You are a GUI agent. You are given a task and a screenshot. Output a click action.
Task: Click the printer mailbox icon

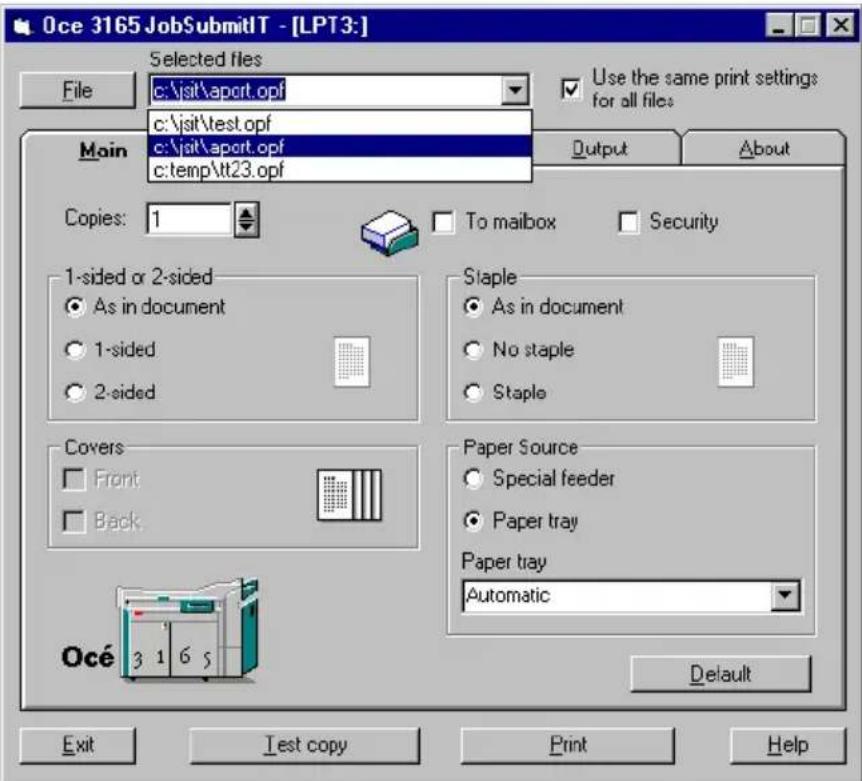[390, 232]
